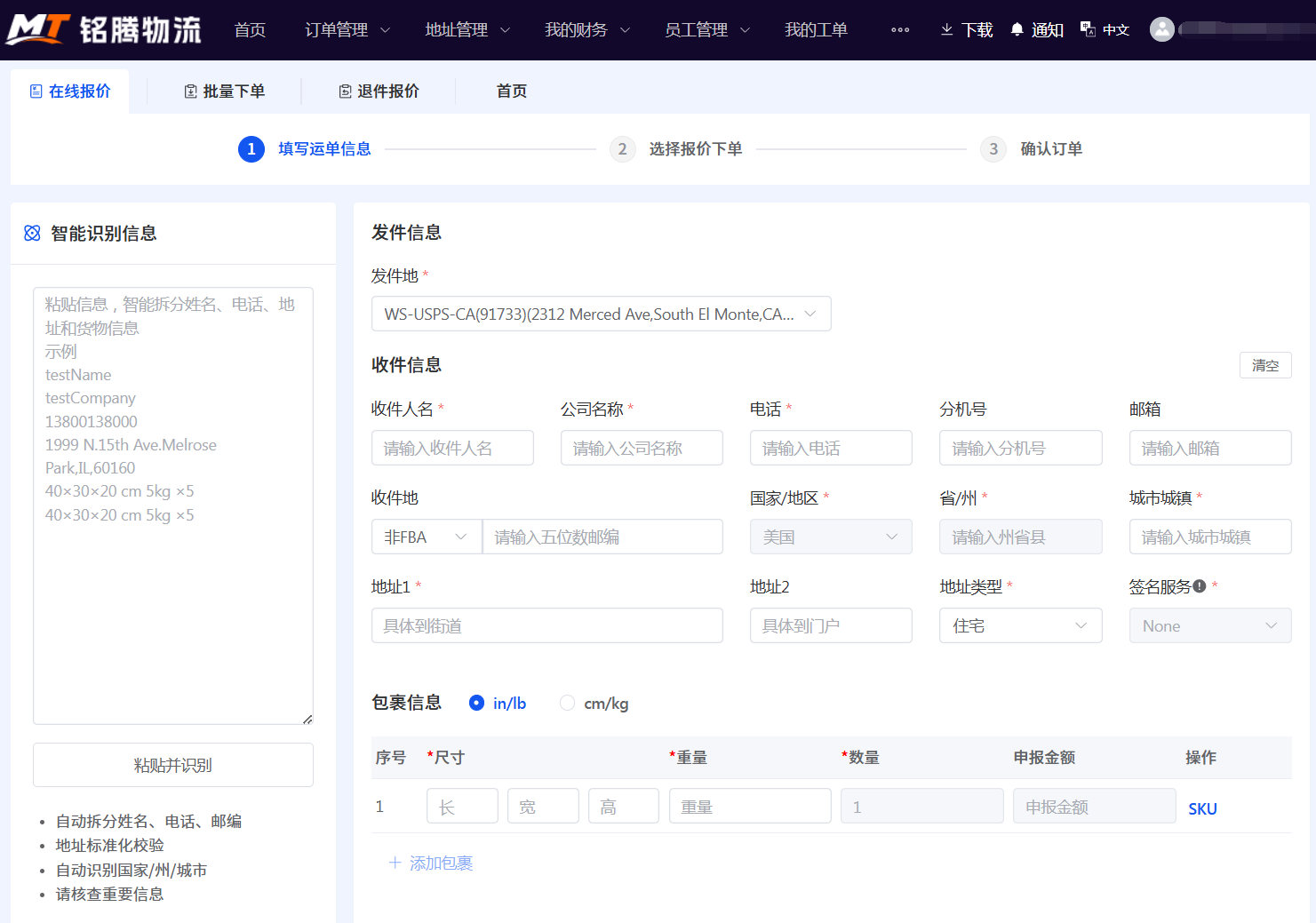
Task: Open the user avatar profile icon
Action: tap(1162, 29)
